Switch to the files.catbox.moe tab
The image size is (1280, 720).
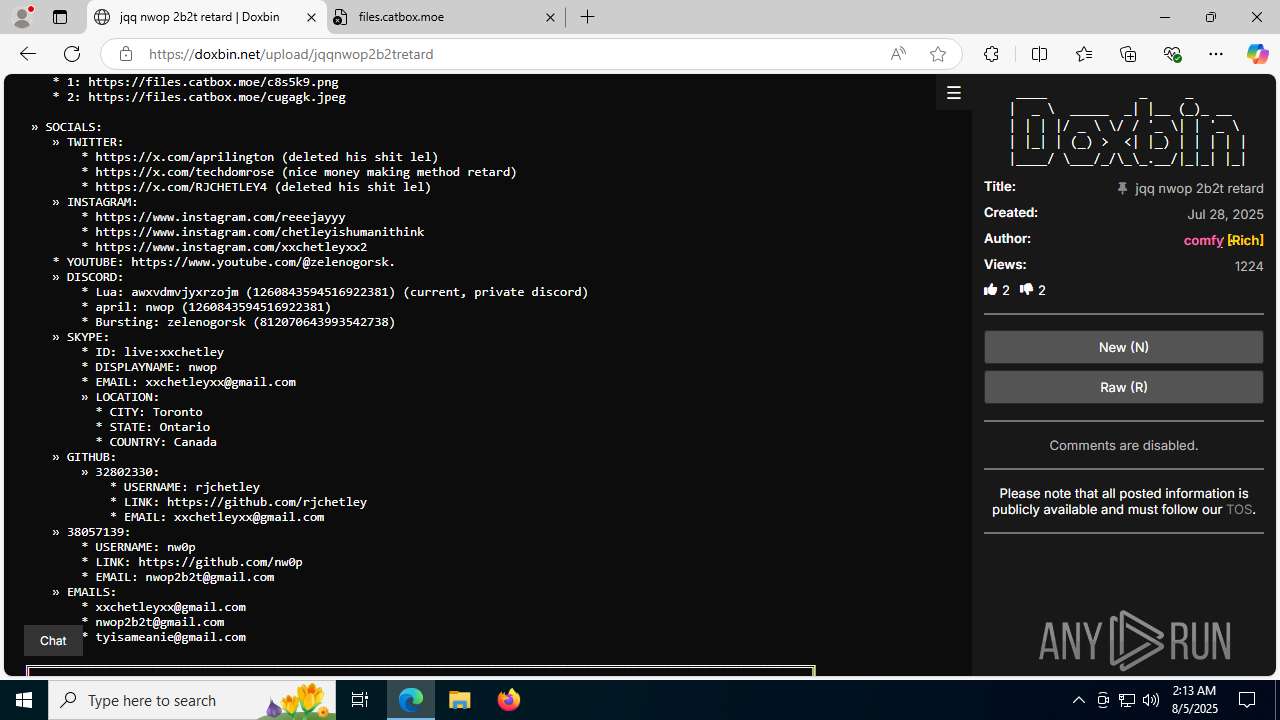tap(445, 17)
